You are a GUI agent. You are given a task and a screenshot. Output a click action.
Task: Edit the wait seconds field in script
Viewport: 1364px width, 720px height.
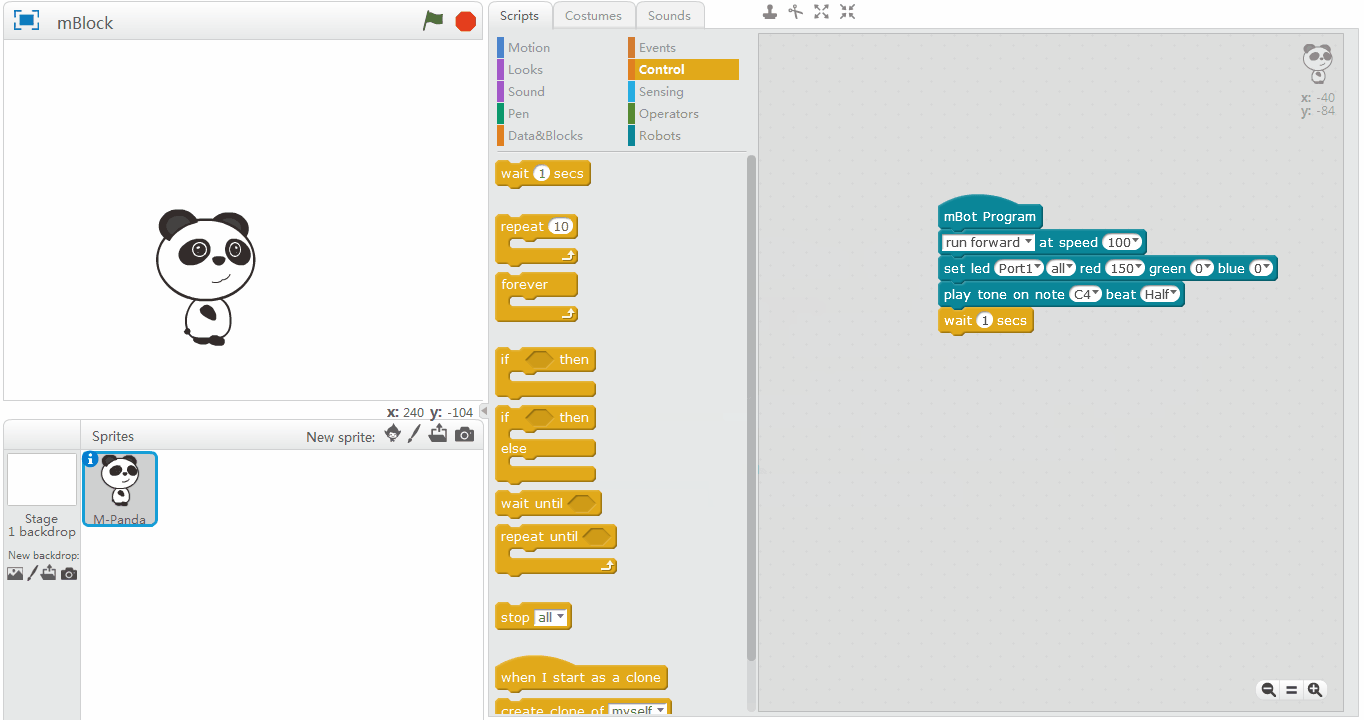[x=984, y=320]
